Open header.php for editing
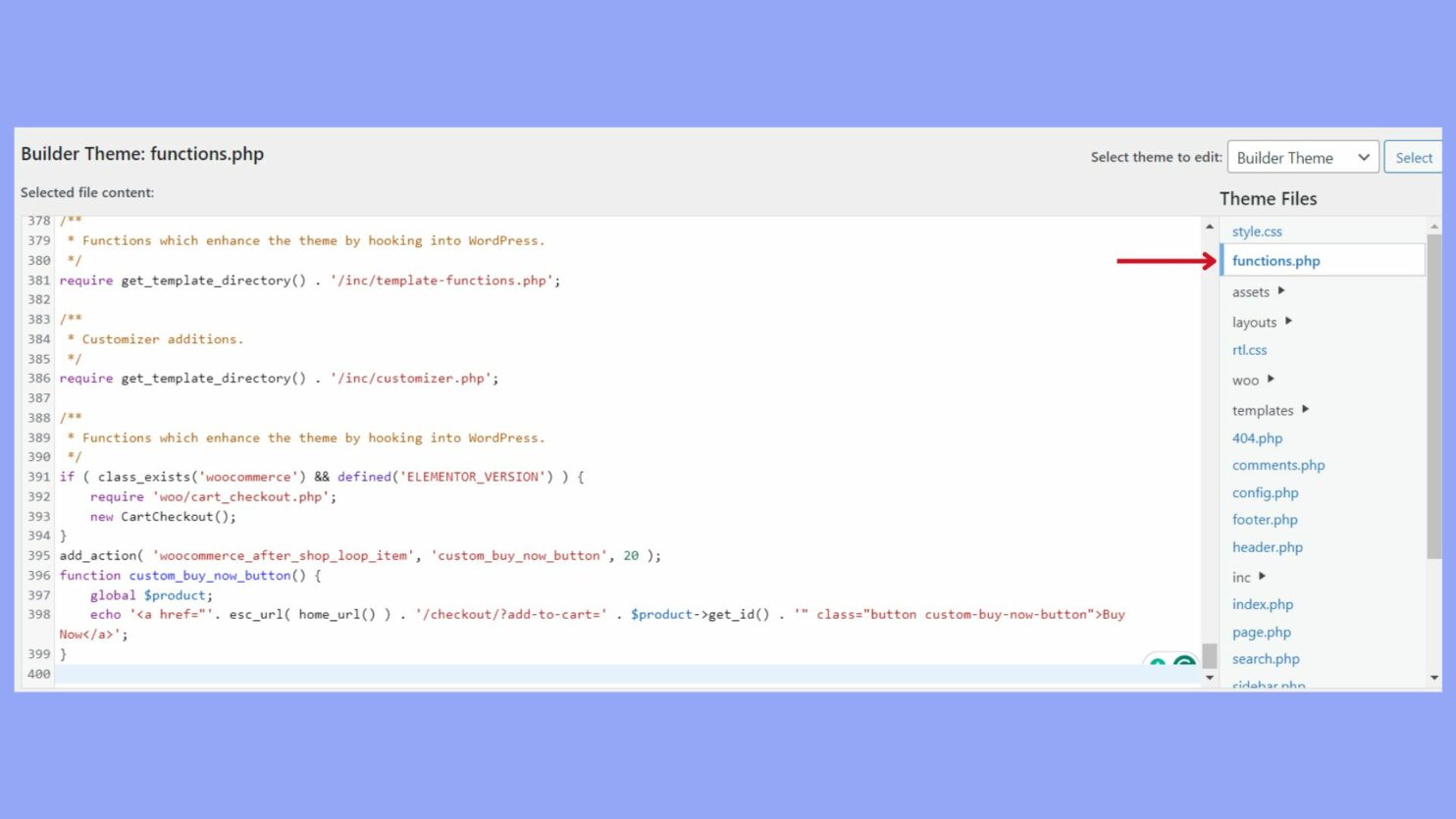 coord(1268,547)
